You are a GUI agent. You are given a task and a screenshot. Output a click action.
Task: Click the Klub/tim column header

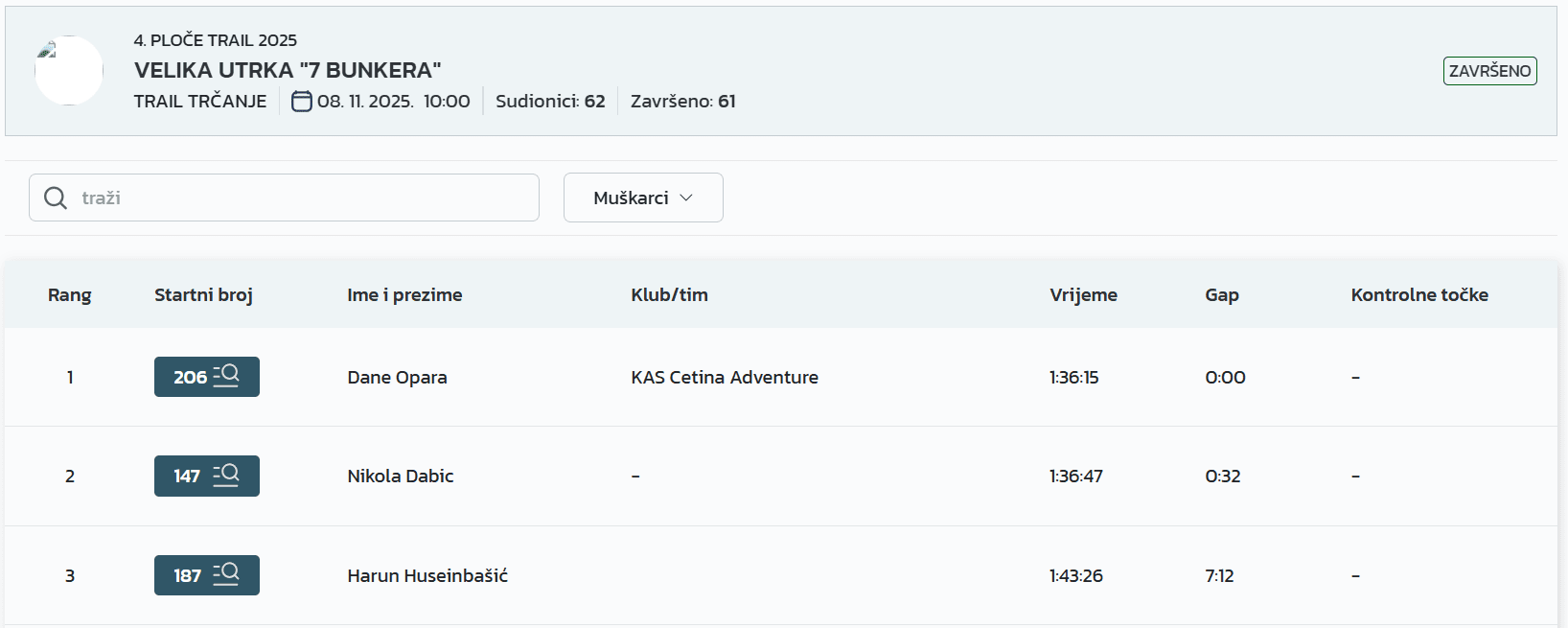[x=669, y=294]
